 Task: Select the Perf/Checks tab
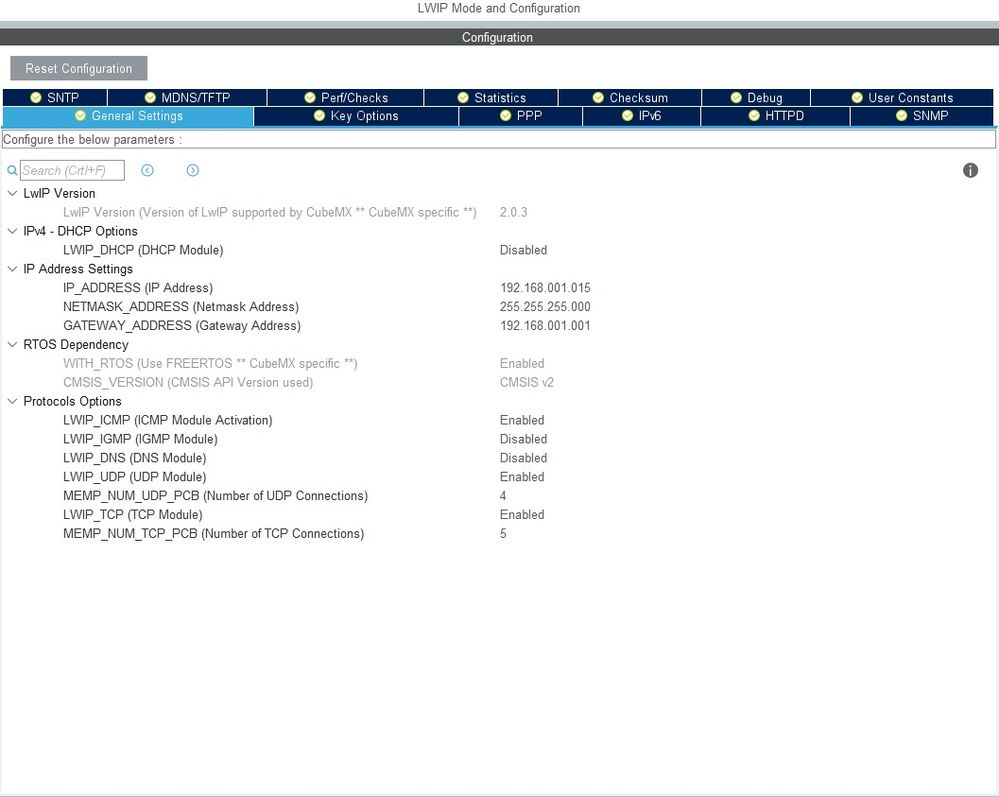(346, 97)
